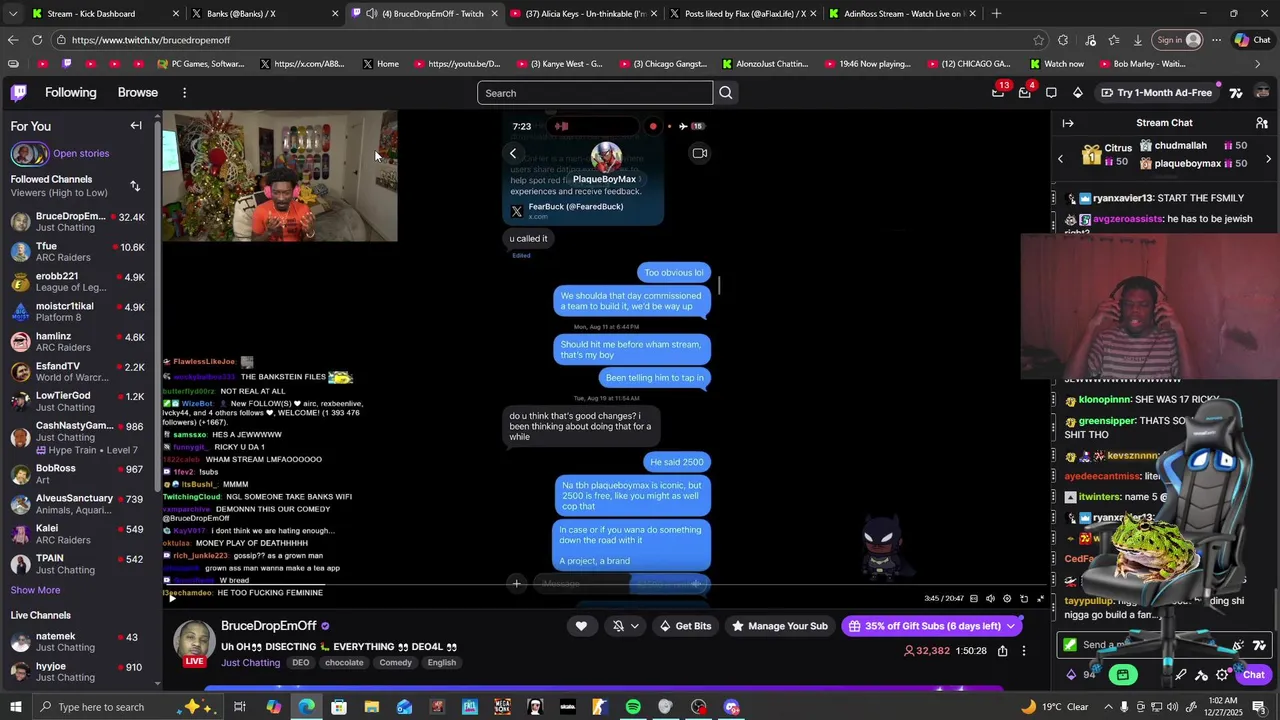Click the video progress seek bar

pos(605,587)
